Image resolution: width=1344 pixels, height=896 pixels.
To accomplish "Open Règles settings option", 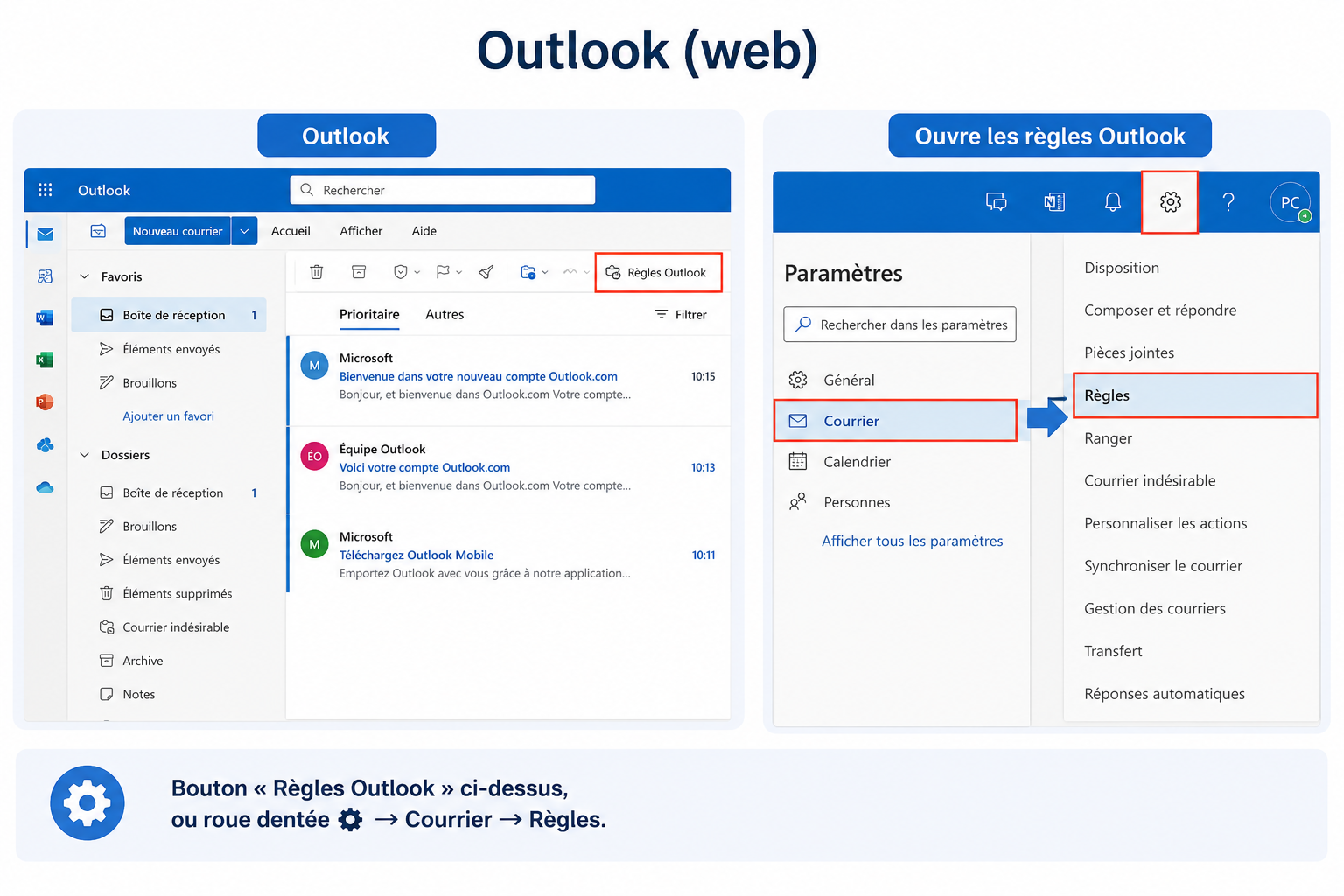I will (1195, 395).
